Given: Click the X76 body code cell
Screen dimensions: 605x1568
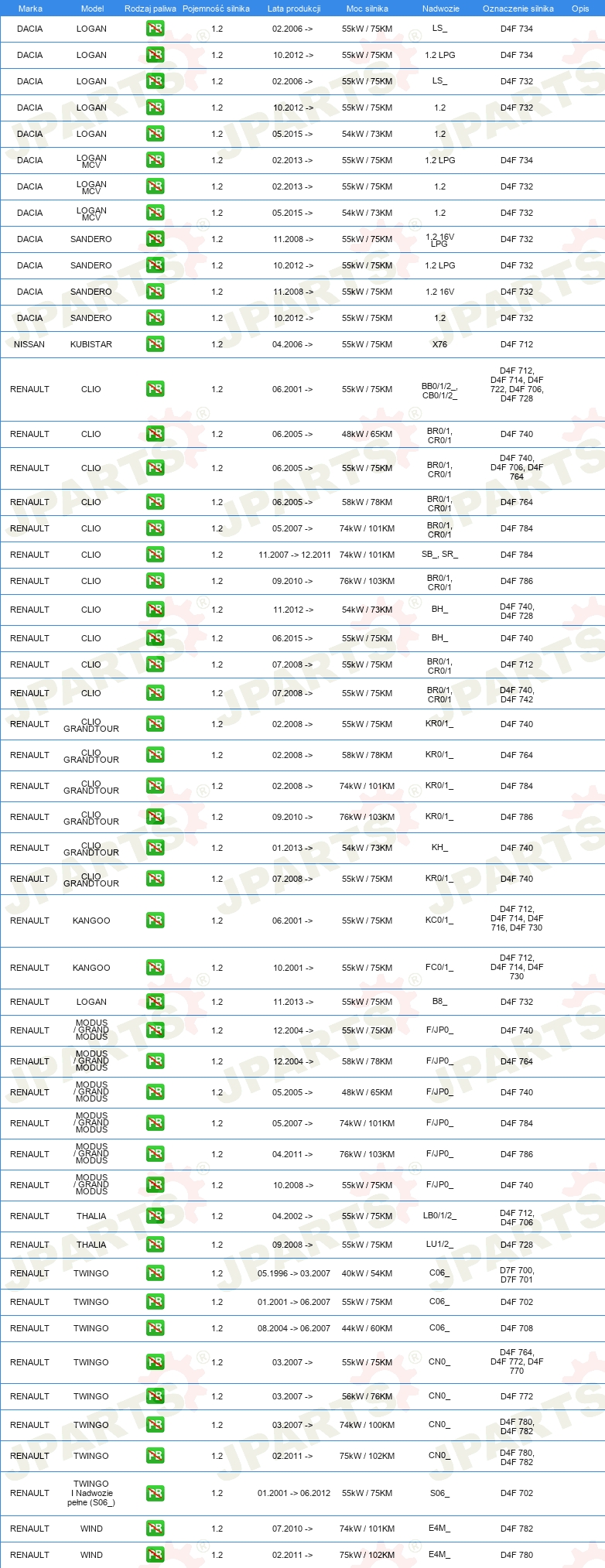Looking at the screenshot, I should pos(439,344).
